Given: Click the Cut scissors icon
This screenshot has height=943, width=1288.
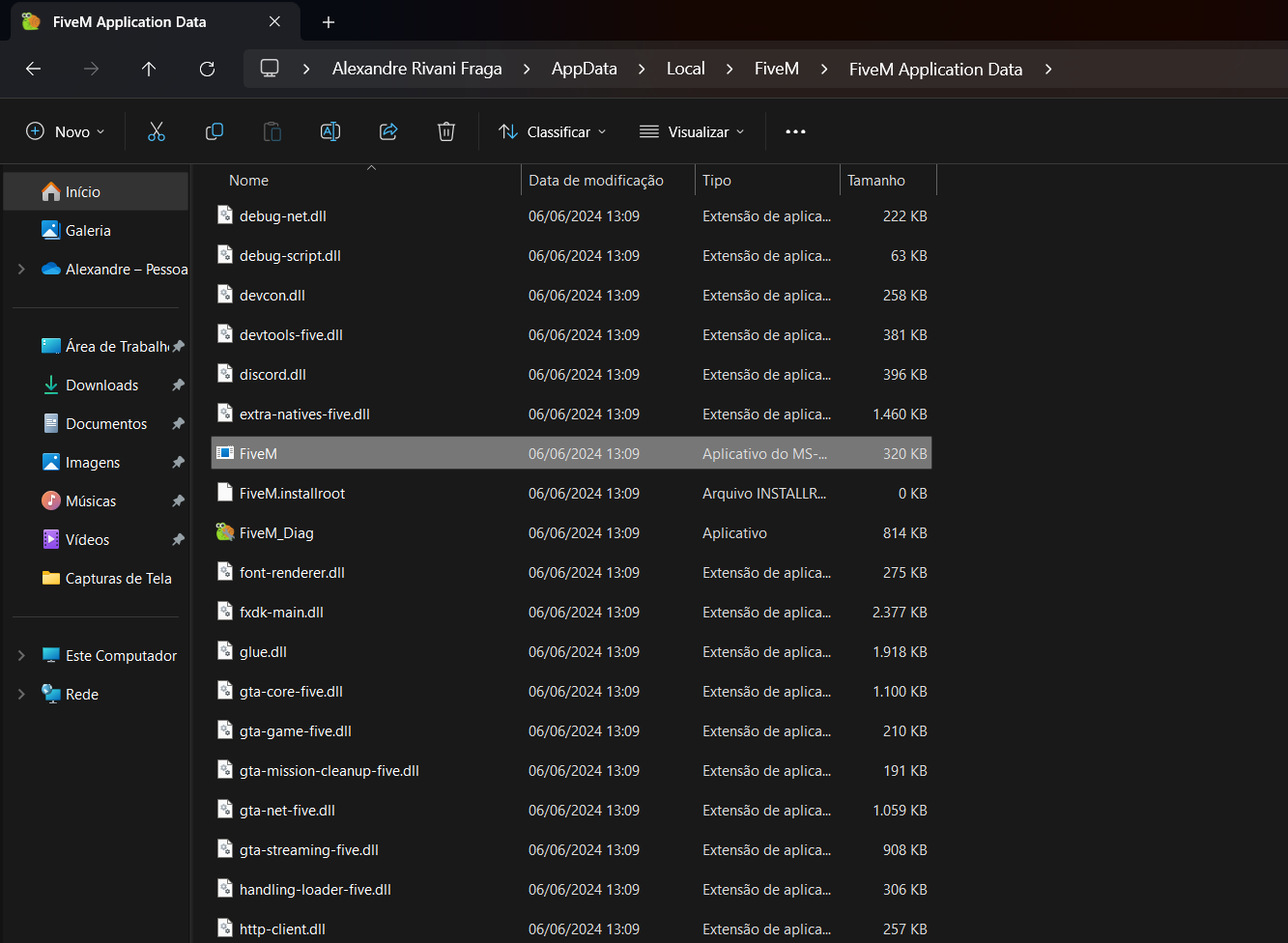Looking at the screenshot, I should (x=157, y=131).
